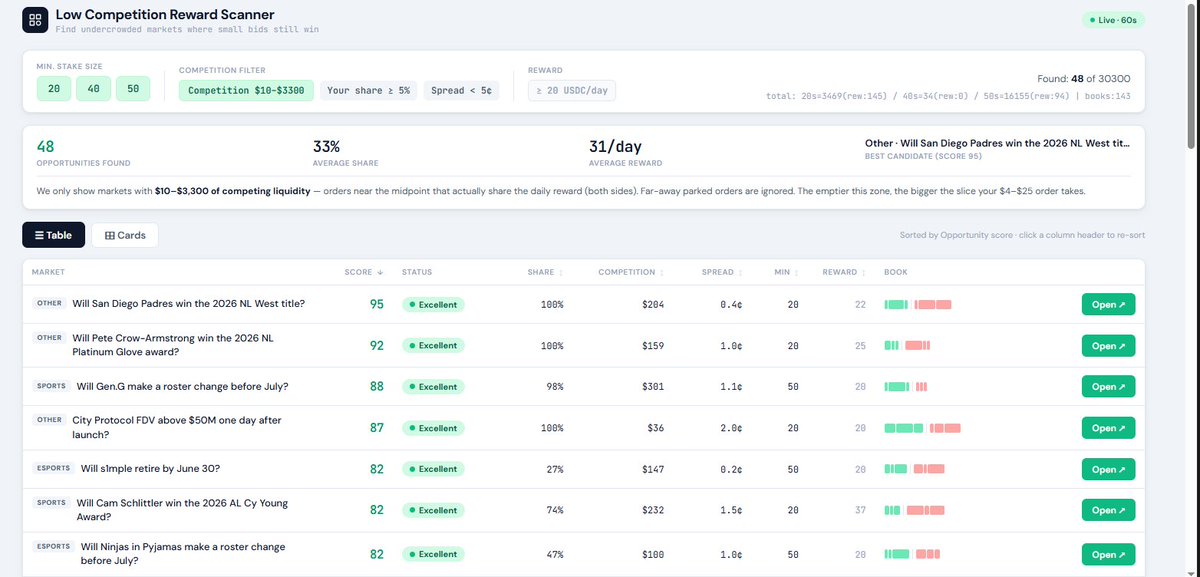Viewport: 1200px width, 577px height.
Task: Open the Cam Schlittler Cy Young market
Action: point(1108,510)
